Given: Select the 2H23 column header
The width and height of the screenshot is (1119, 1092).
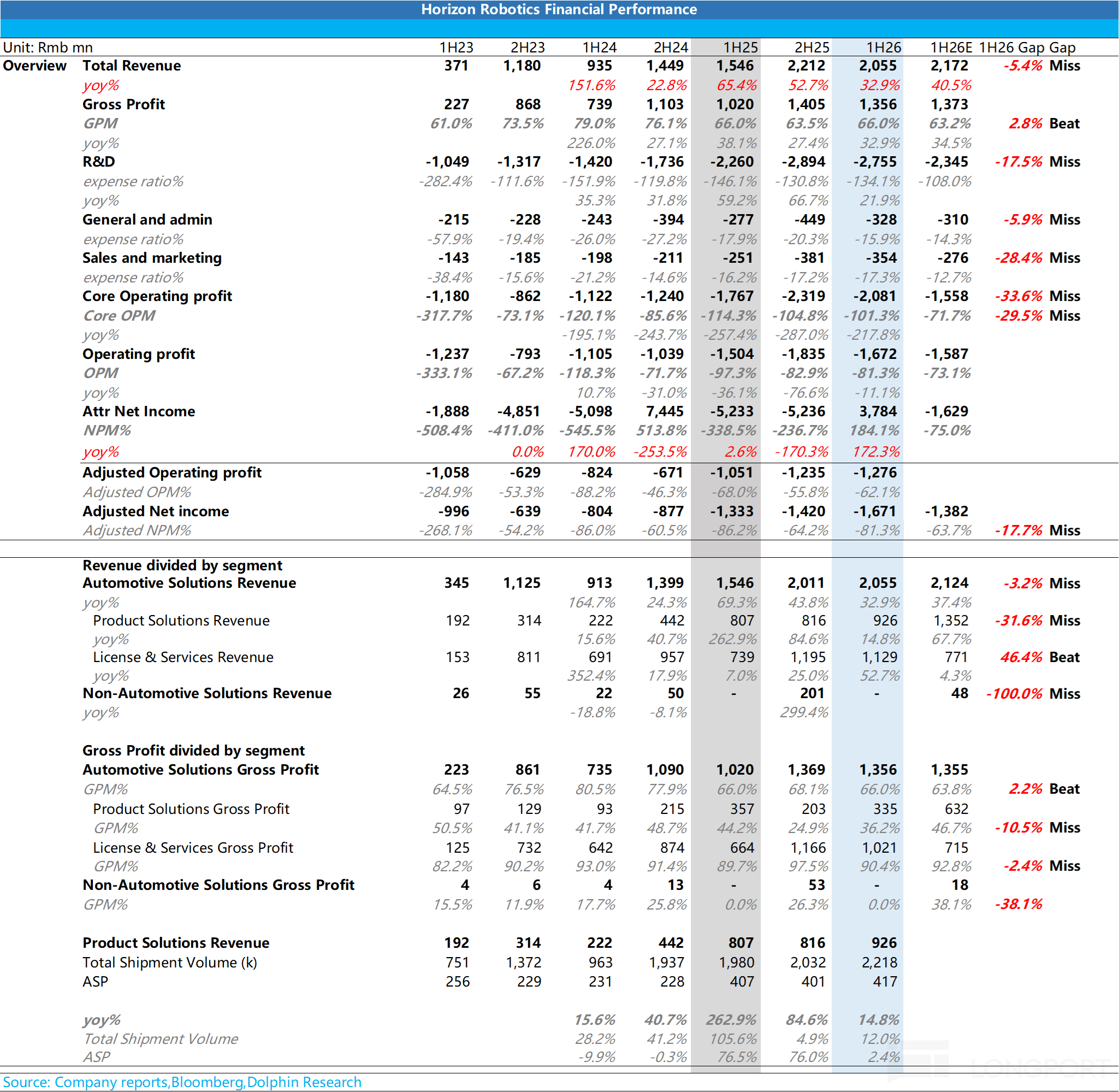Looking at the screenshot, I should click(528, 47).
